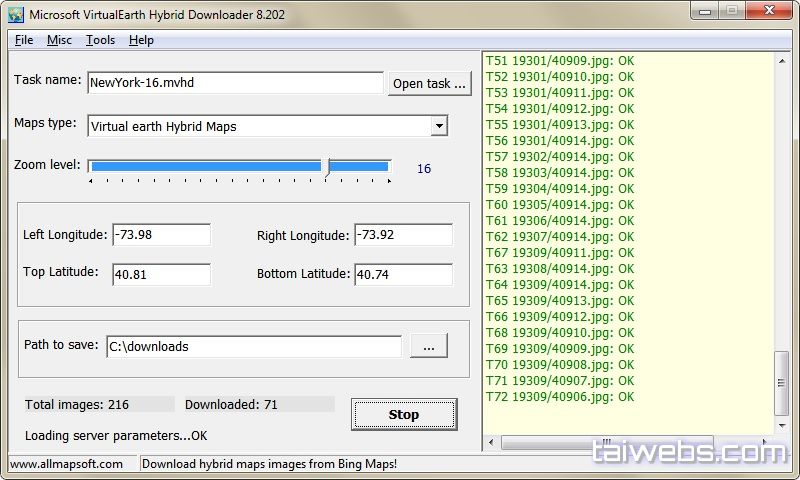Click log panel scroll up arrow
The height and width of the screenshot is (480, 800).
[x=783, y=60]
